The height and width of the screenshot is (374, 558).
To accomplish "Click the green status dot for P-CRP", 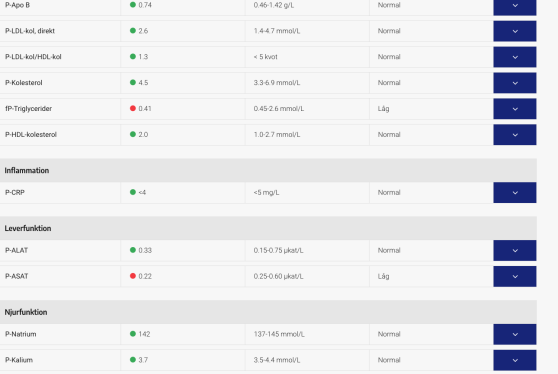I will point(133,192).
